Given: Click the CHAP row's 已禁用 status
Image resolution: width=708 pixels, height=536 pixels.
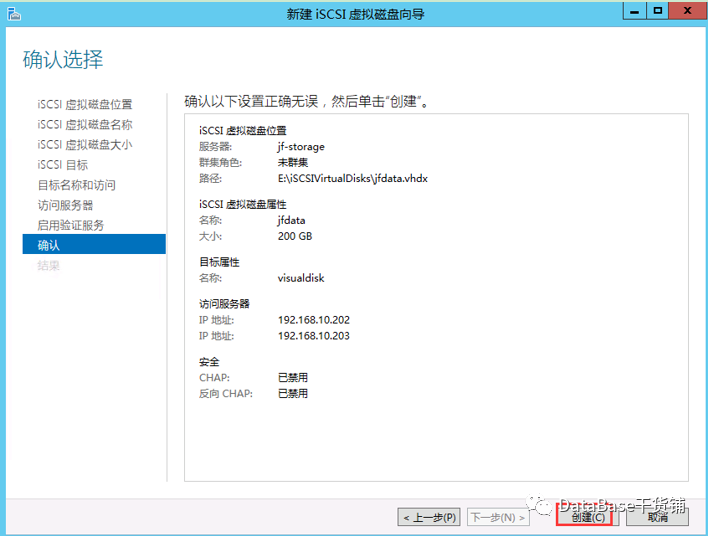Looking at the screenshot, I should 293,378.
